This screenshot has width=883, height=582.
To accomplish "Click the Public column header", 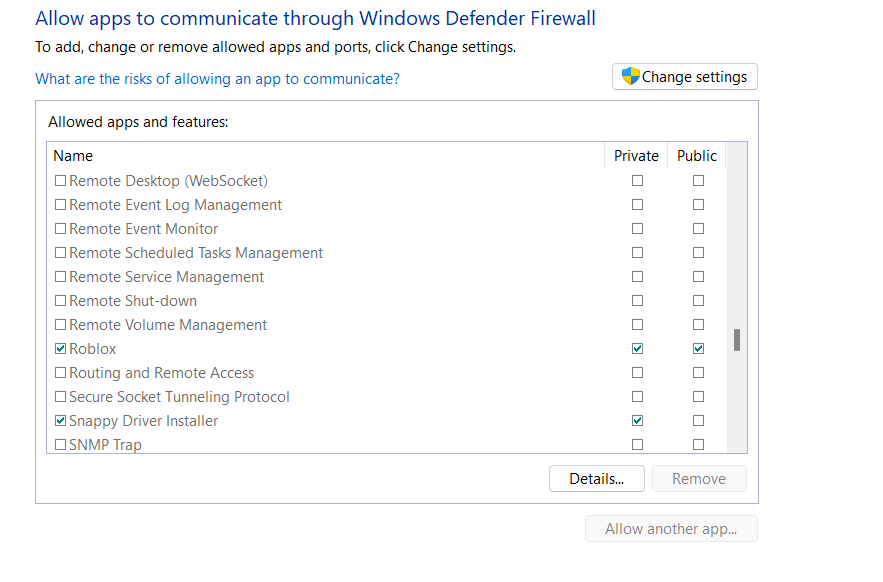I will [697, 156].
